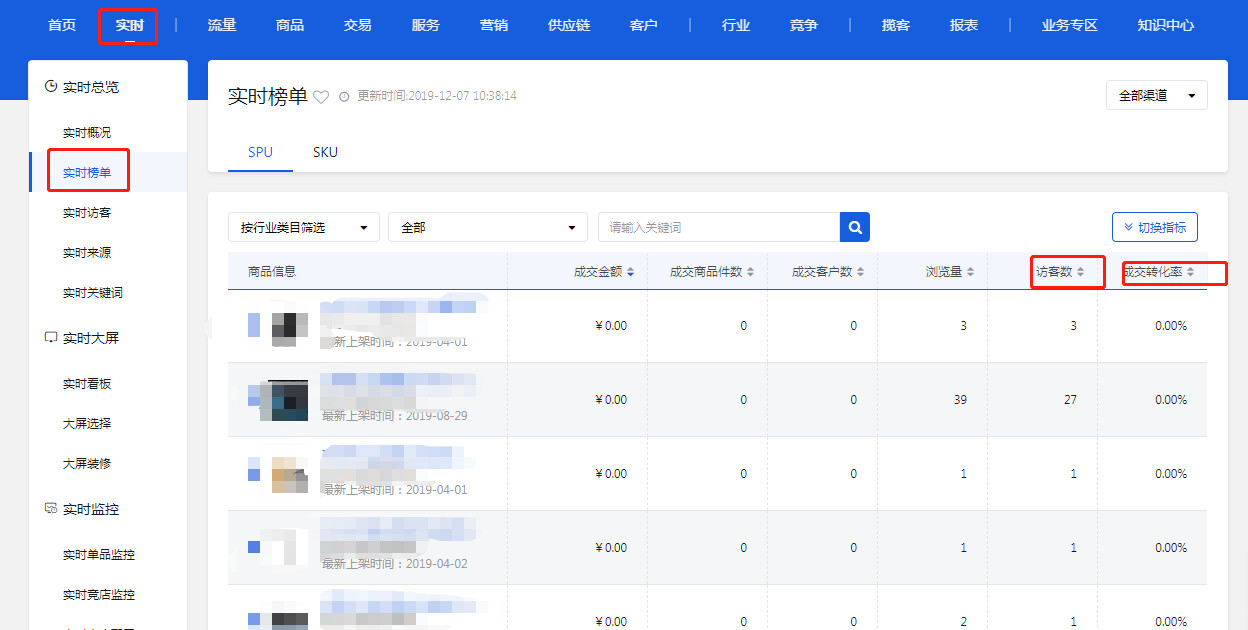1248x630 pixels.
Task: Sort by 成交商品件数 column arrows
Action: tap(750, 272)
